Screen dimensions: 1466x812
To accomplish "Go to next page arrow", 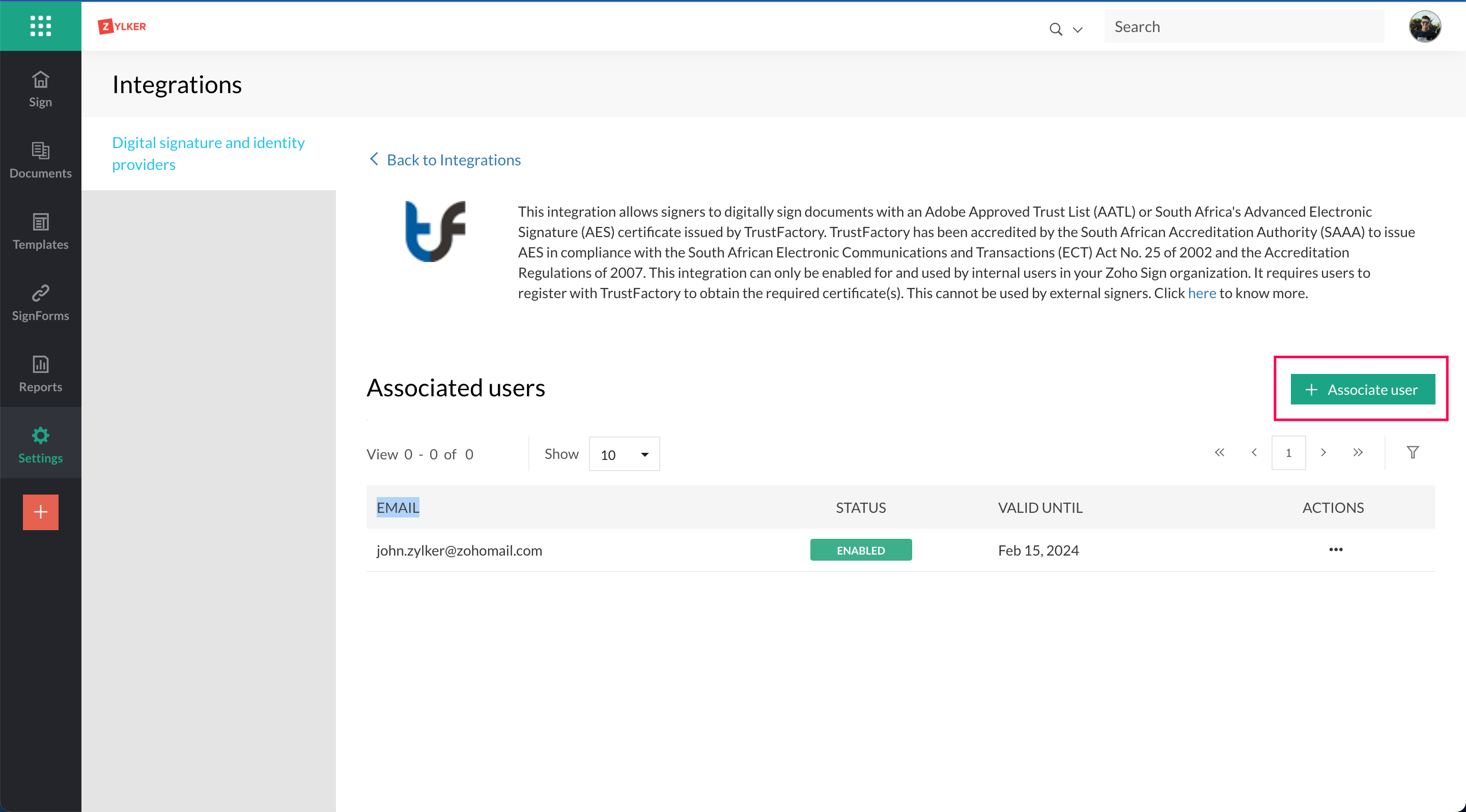I will (x=1323, y=453).
